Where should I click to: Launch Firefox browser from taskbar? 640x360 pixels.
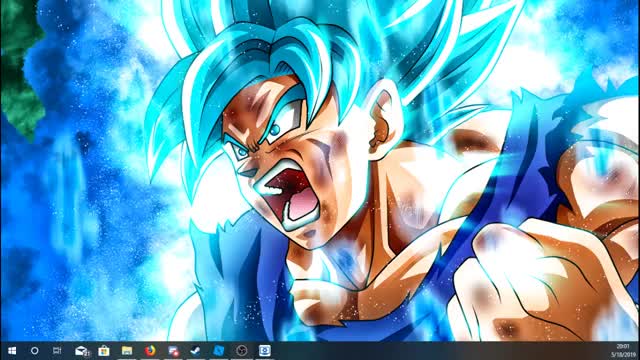click(150, 351)
